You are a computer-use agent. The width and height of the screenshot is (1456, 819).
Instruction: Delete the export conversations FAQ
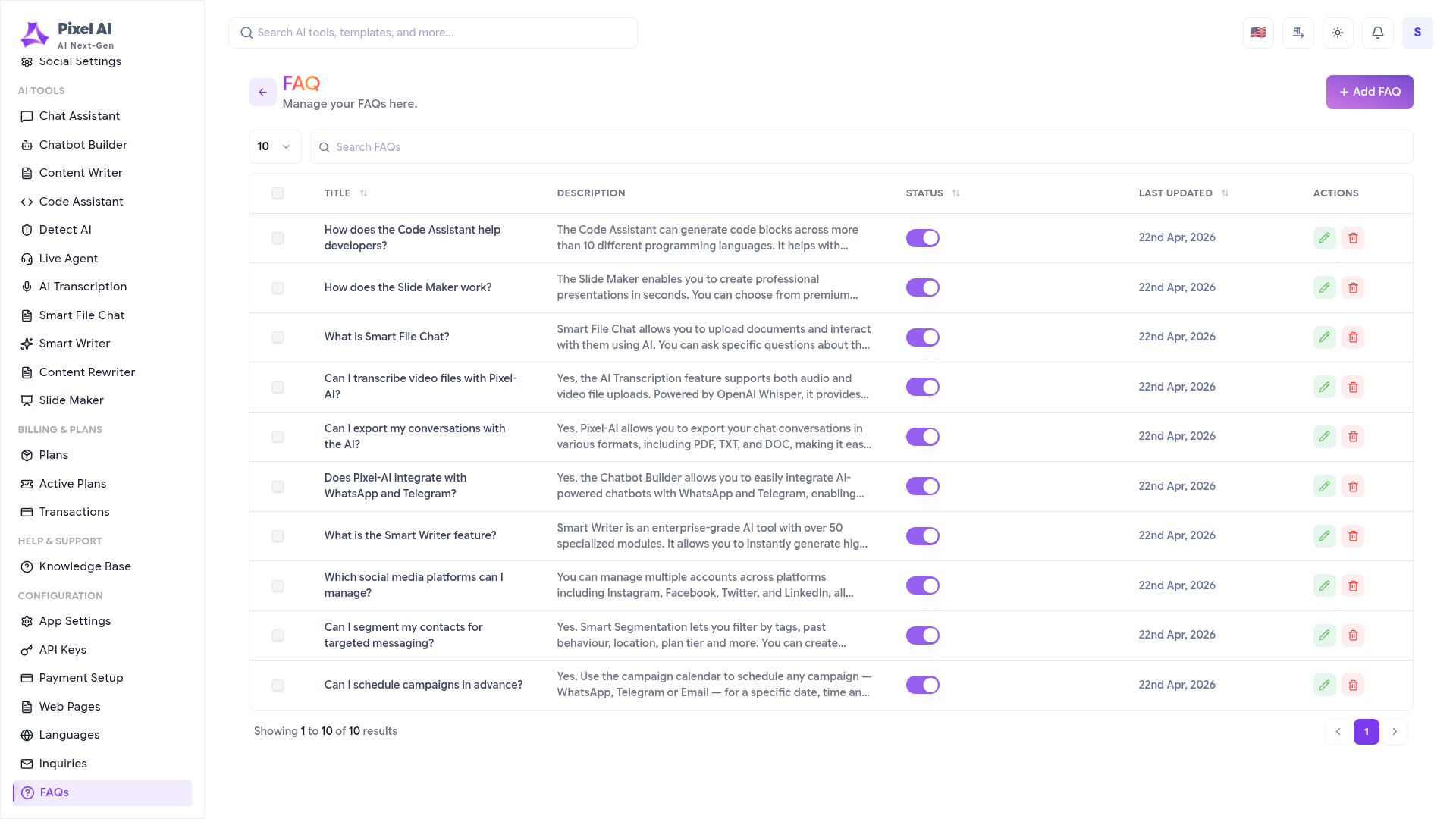(1353, 437)
